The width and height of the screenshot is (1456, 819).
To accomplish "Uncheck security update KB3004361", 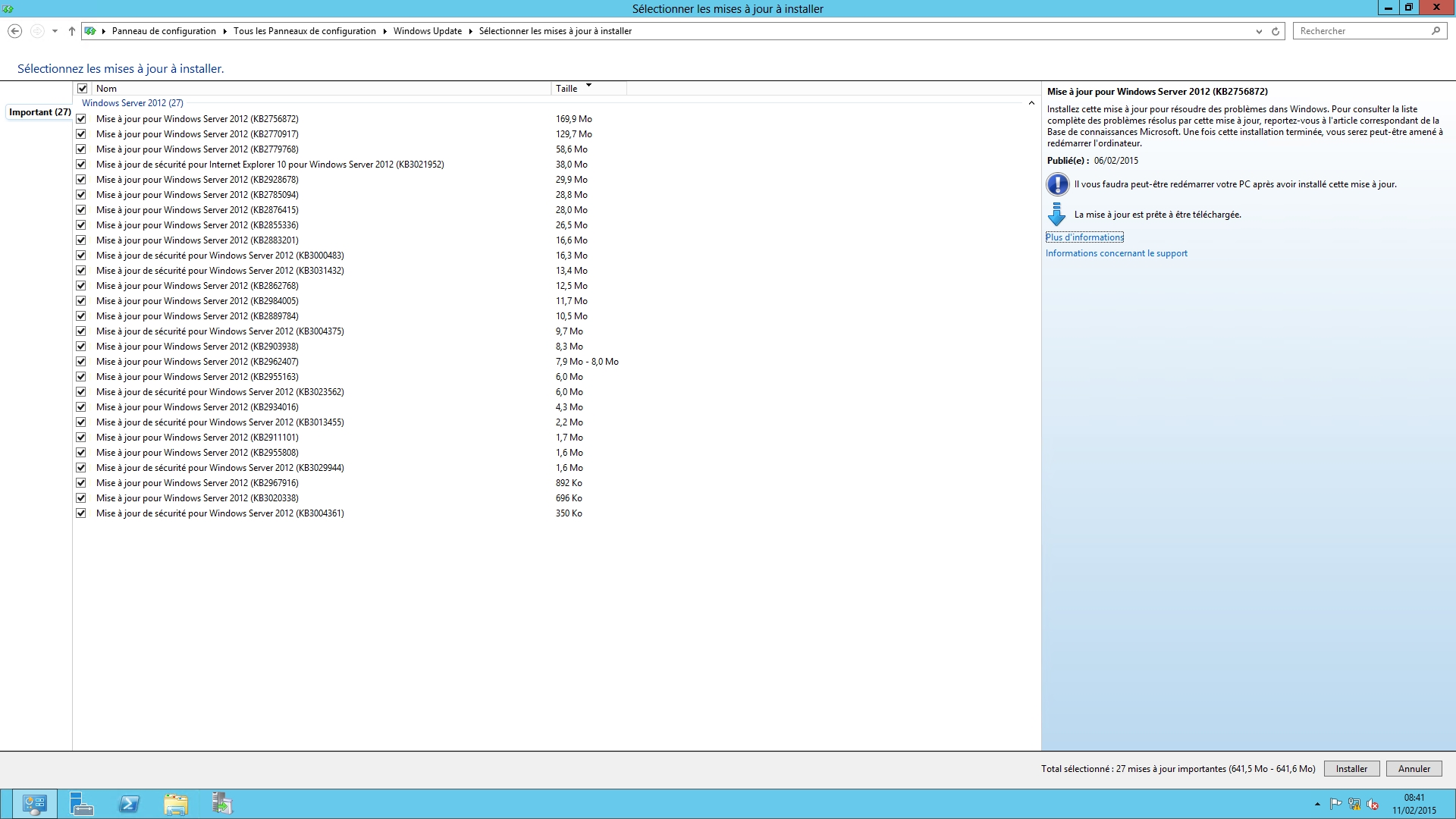I will tap(81, 513).
